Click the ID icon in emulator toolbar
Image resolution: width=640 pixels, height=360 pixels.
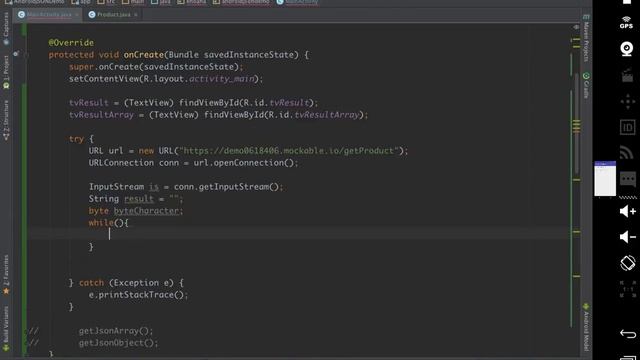tap(627, 127)
